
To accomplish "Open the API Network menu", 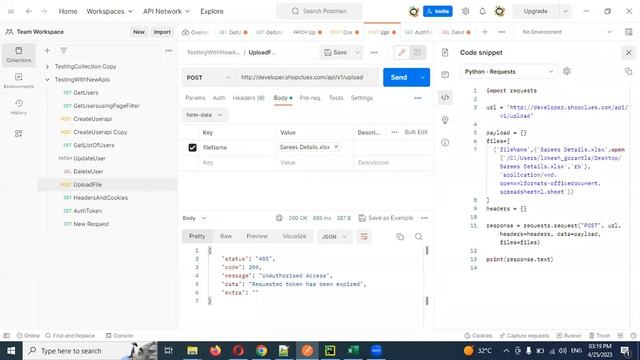I will pyautogui.click(x=166, y=11).
